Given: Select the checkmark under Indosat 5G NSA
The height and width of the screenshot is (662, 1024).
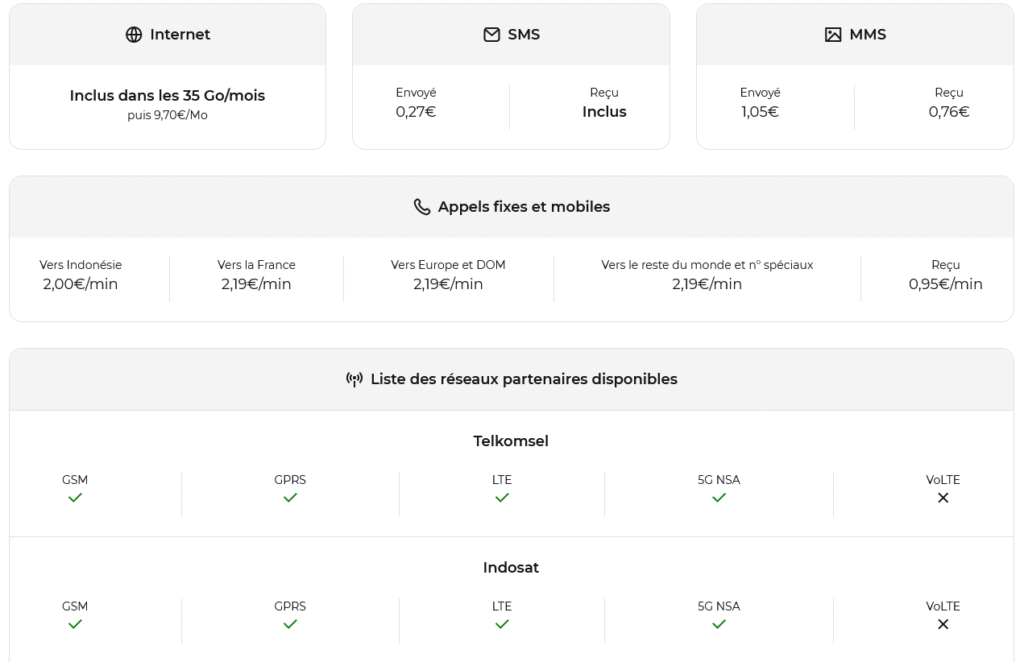Looking at the screenshot, I should click(x=718, y=624).
